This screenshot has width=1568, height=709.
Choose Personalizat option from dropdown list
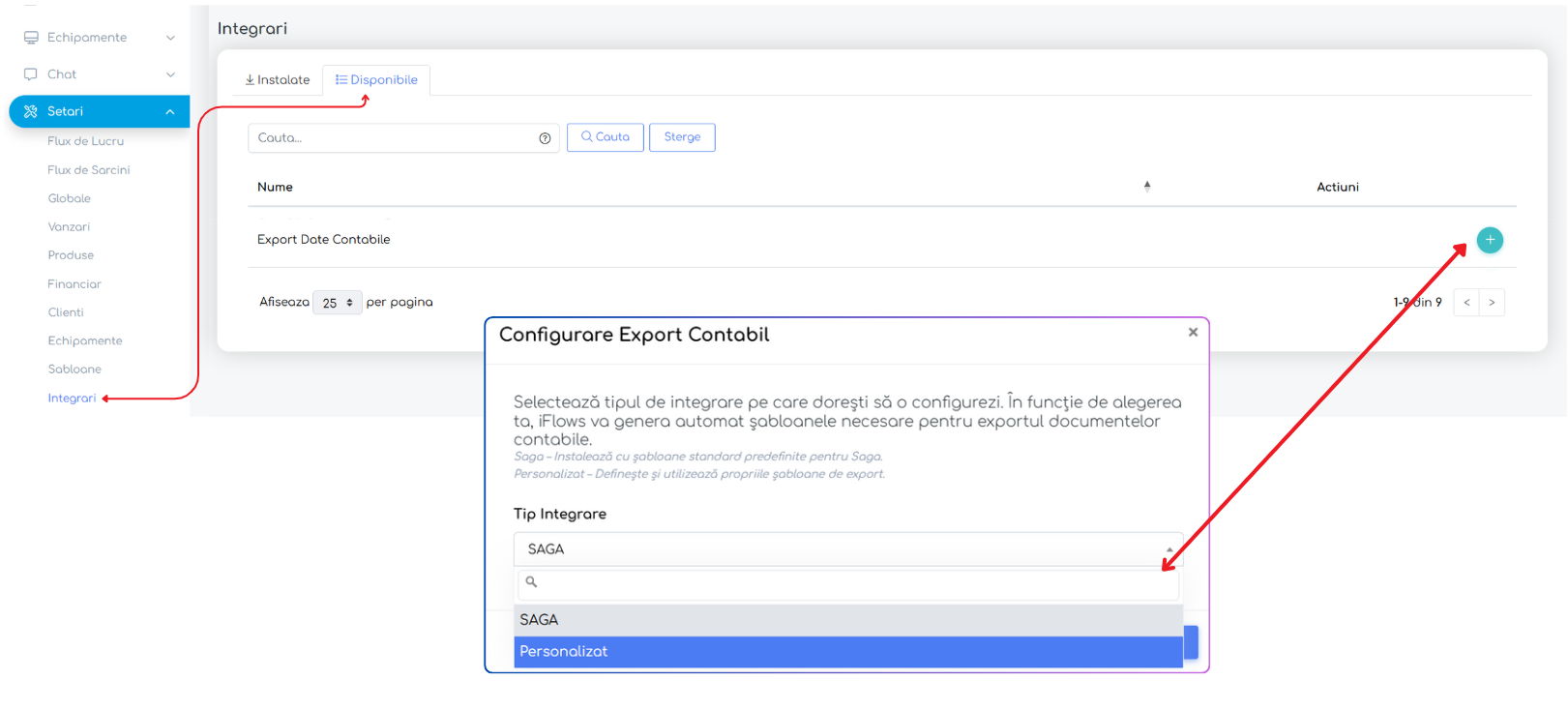pyautogui.click(x=847, y=652)
